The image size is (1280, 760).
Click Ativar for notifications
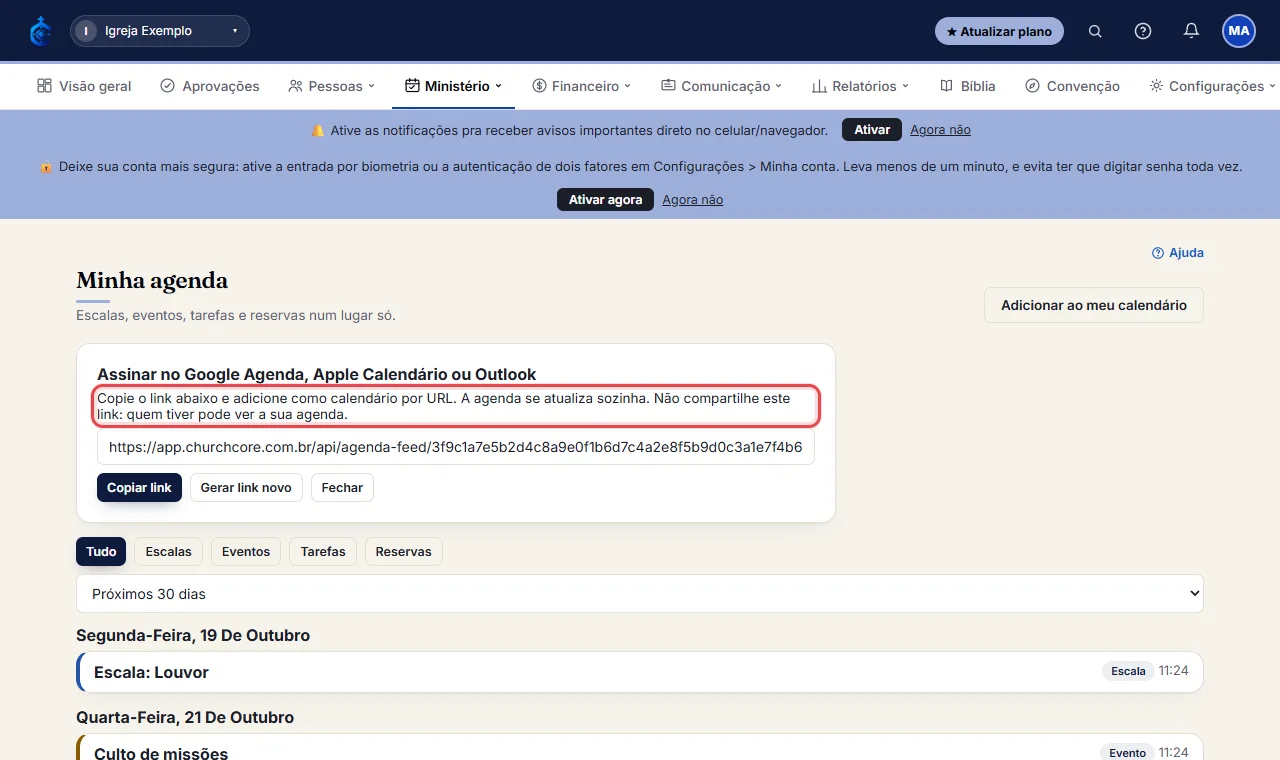pos(872,130)
